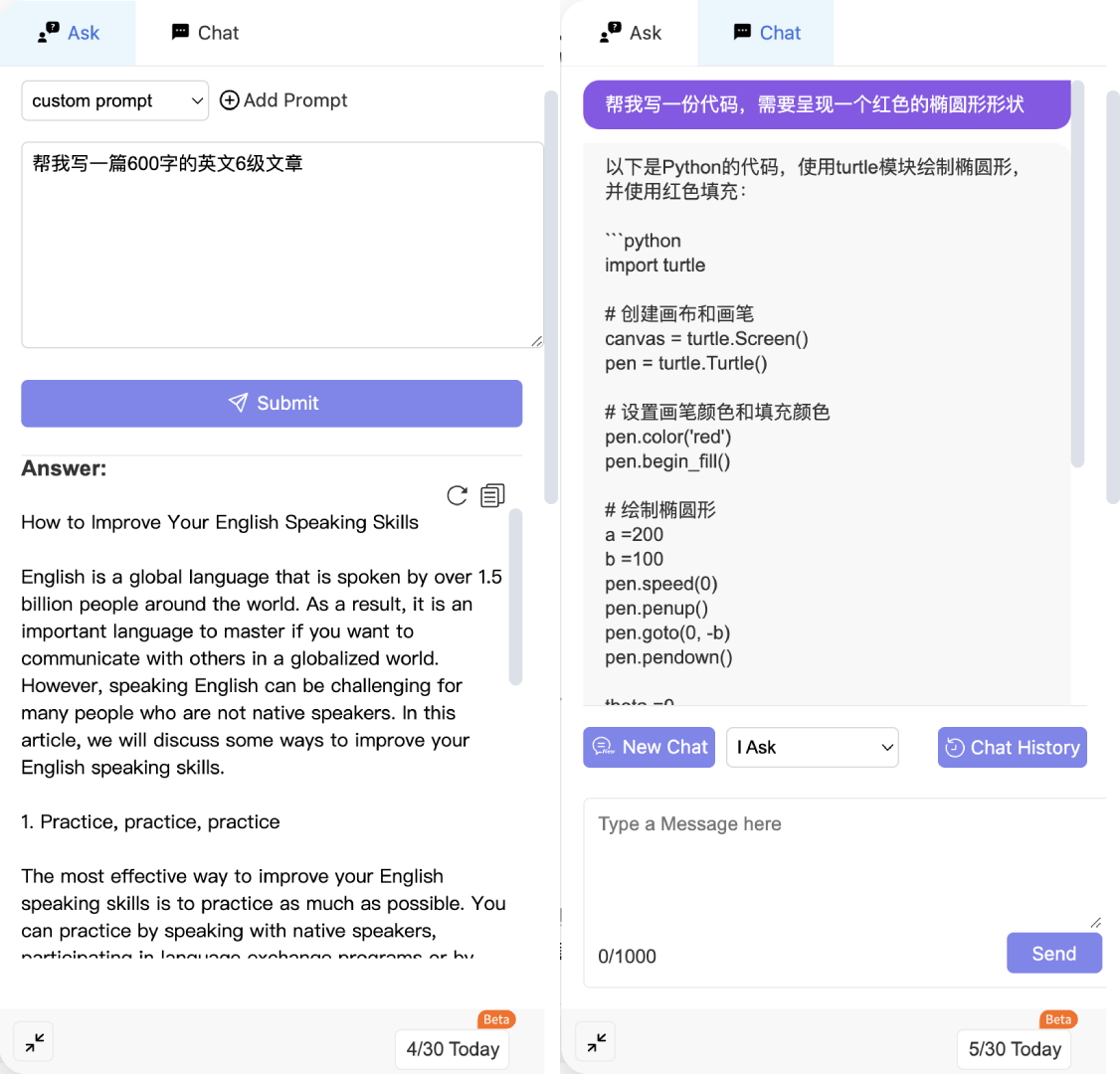The image size is (1120, 1074).
Task: Click the 5/30 Today usage counter
Action: click(1015, 1049)
